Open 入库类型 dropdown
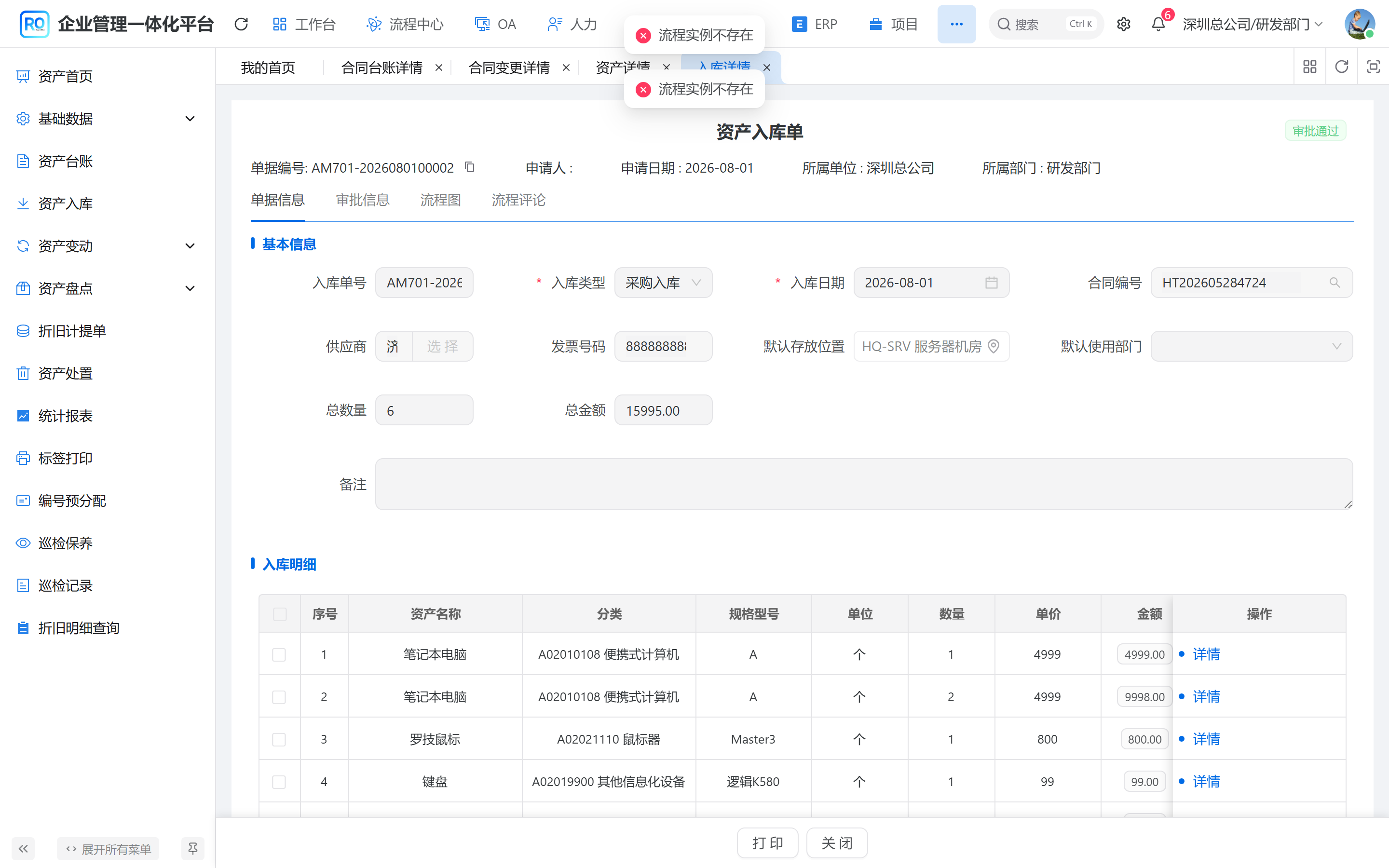Viewport: 1389px width, 868px height. 663,283
